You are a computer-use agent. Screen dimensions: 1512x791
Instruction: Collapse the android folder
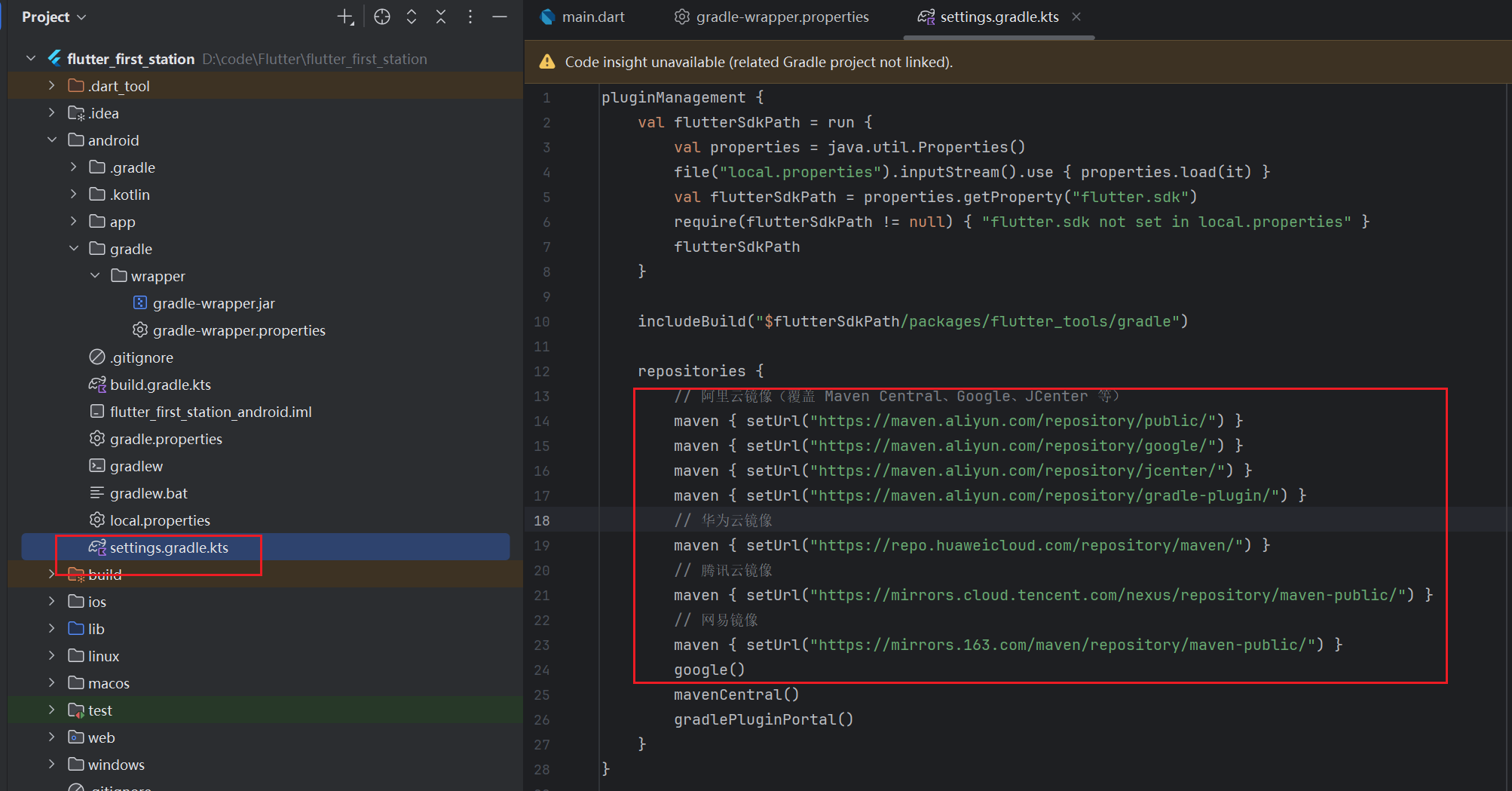tap(51, 139)
